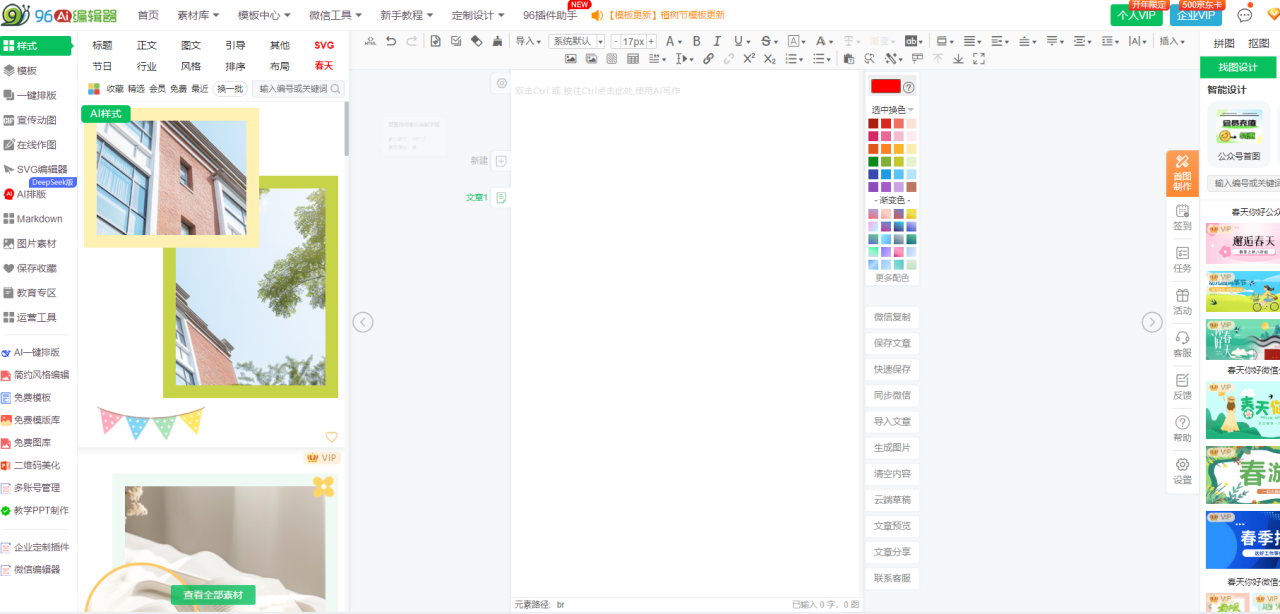
Task: Expand the 选中换色 dropdown
Action: [892, 109]
